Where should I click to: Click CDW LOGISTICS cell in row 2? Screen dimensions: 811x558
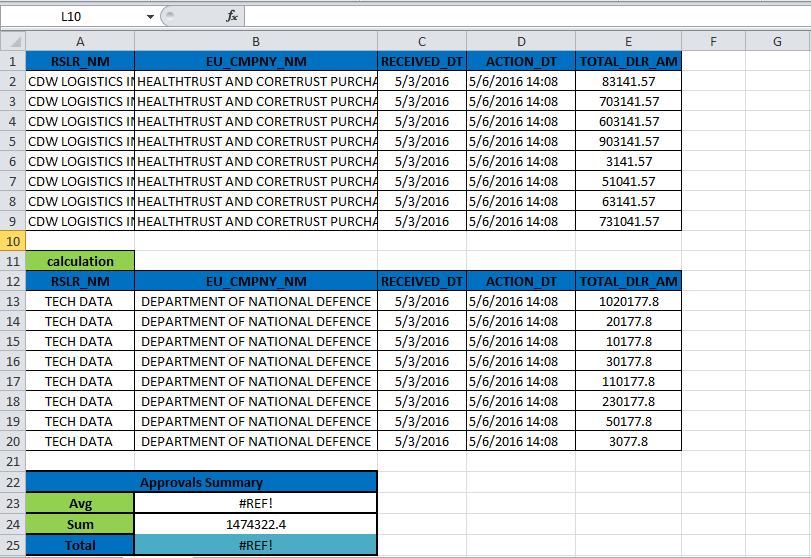[x=80, y=82]
